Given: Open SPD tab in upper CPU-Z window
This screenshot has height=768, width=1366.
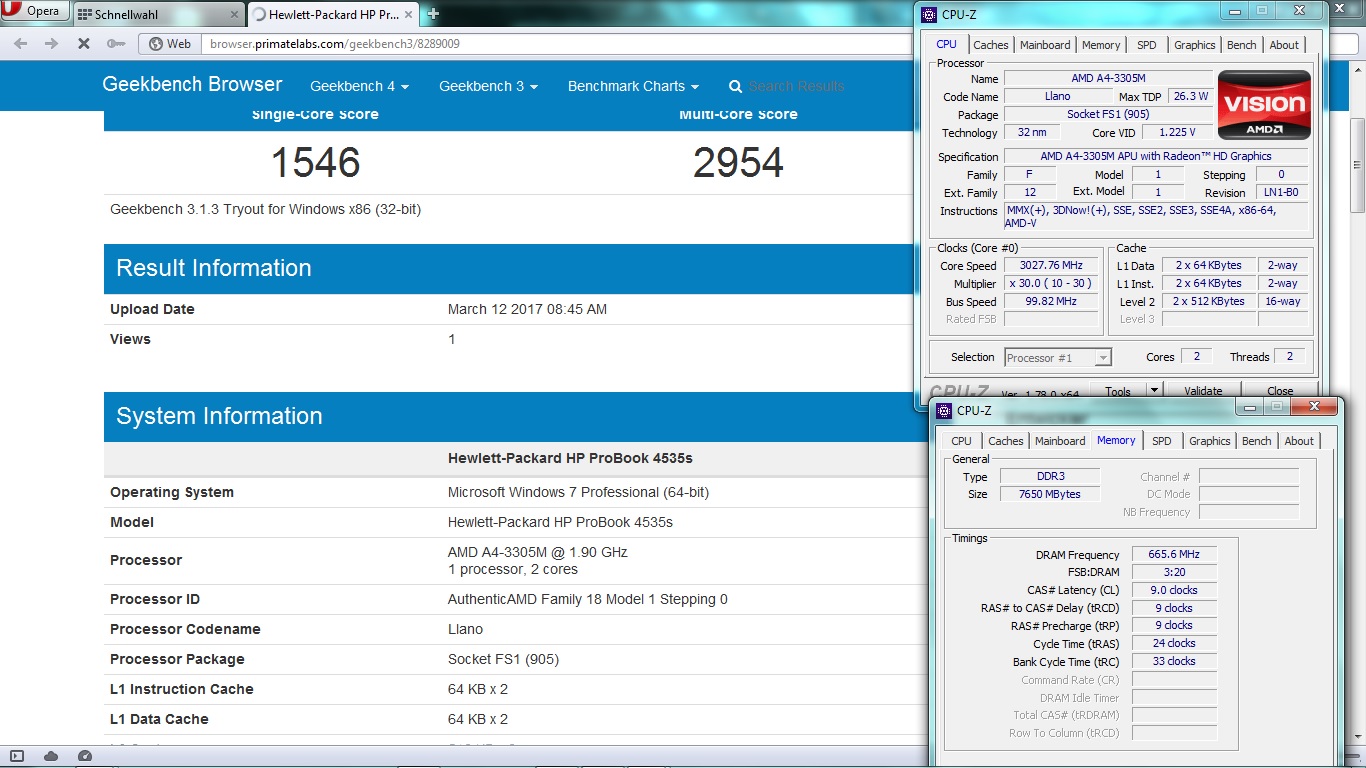Looking at the screenshot, I should click(x=1147, y=45).
